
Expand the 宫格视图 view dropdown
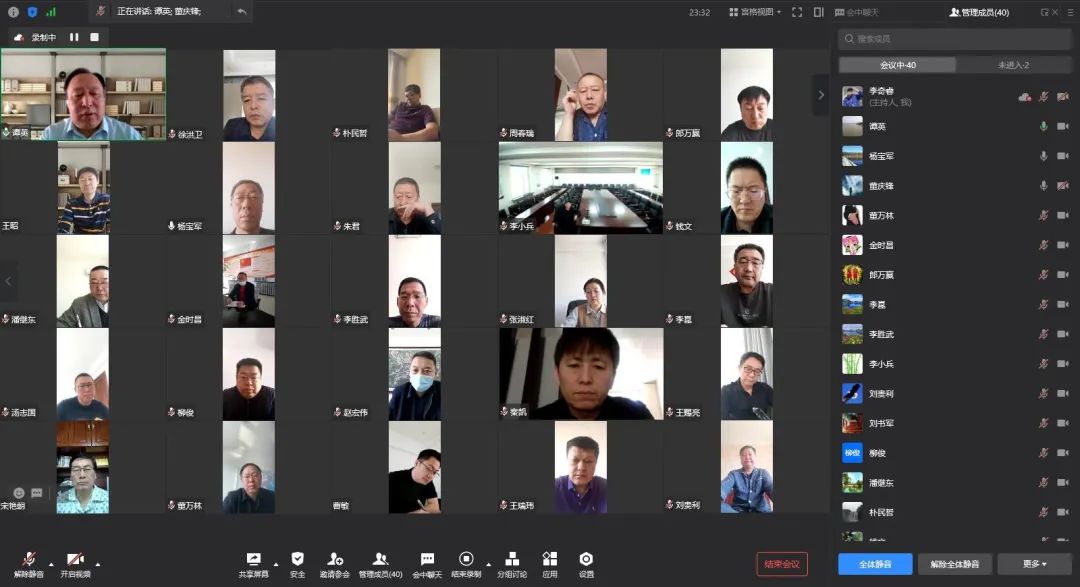point(755,12)
